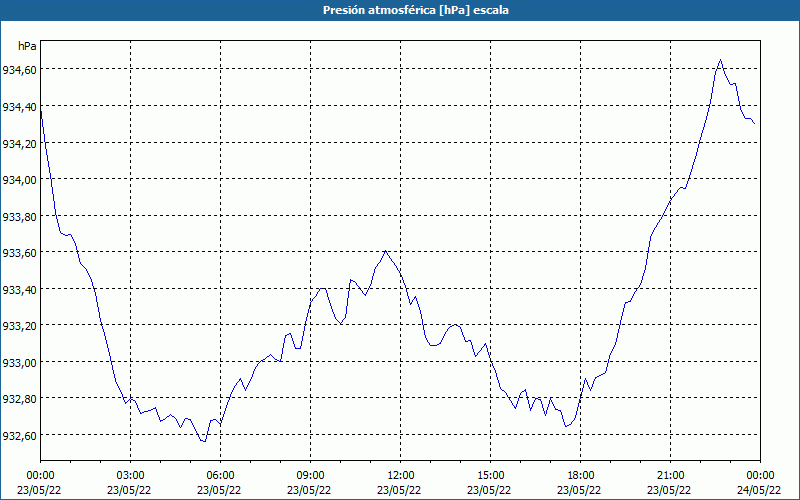Select the 18:00 time label
Viewport: 800px width, 500px height.
[x=581, y=476]
